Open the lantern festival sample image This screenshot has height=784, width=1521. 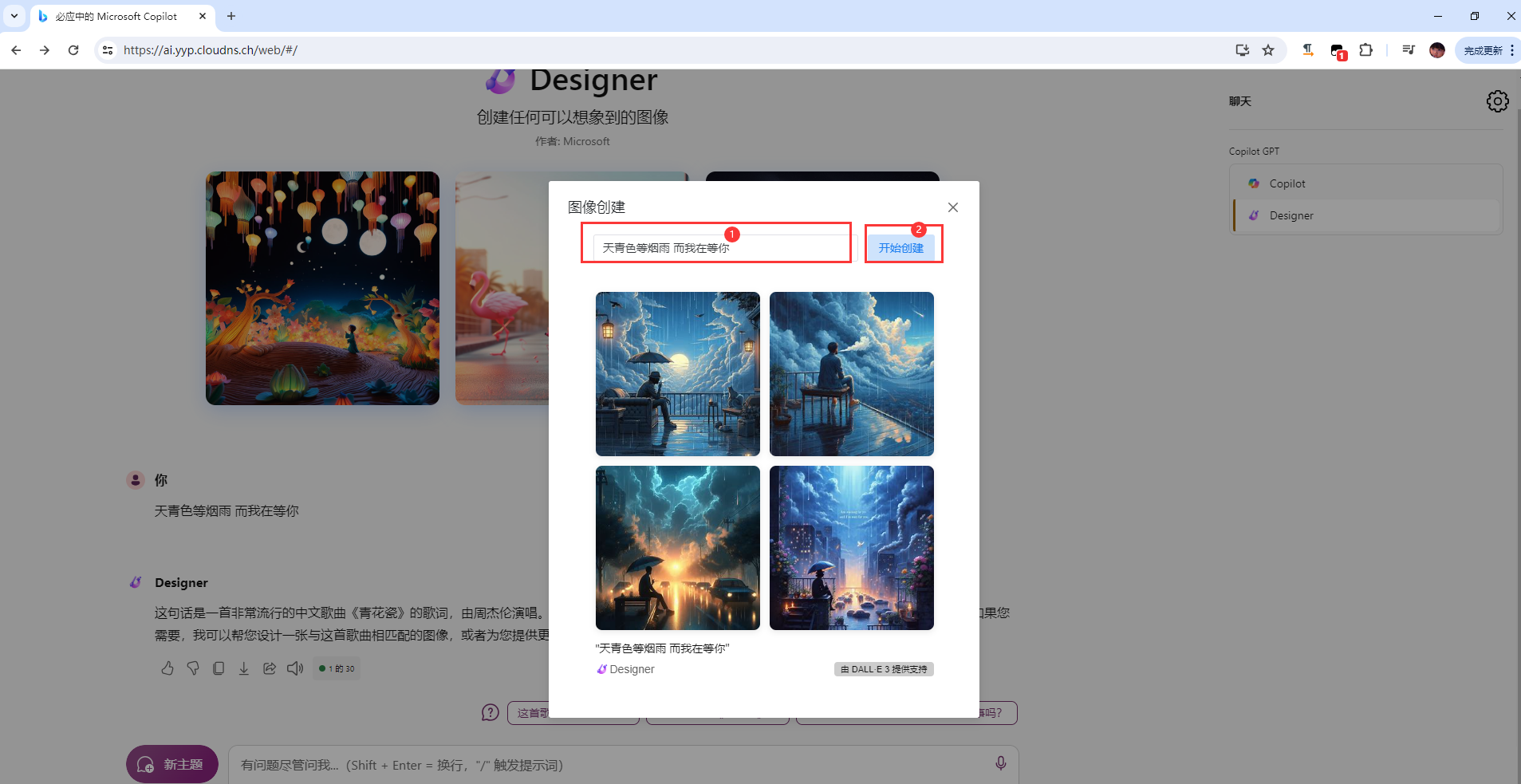click(x=322, y=288)
